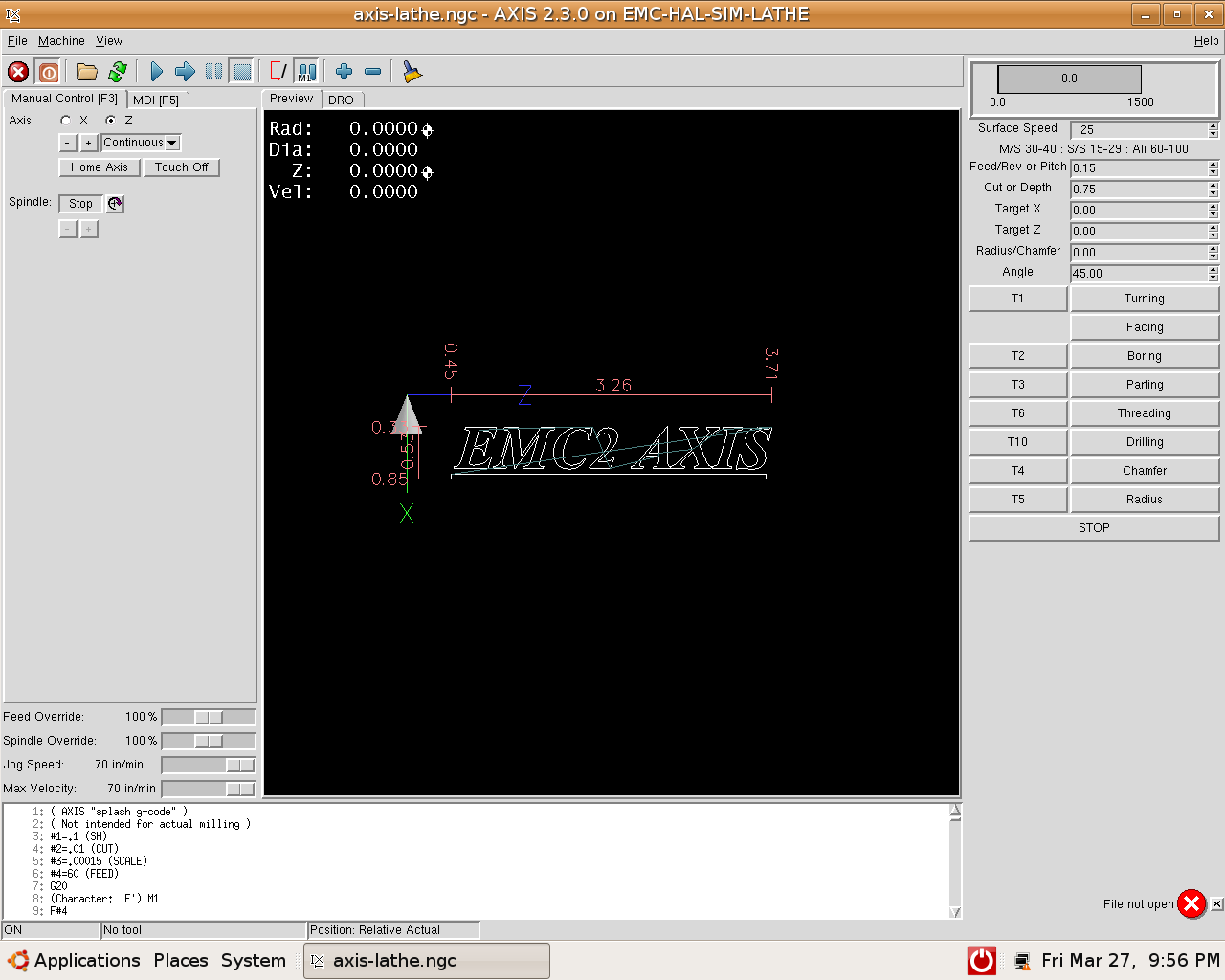Jog the axis in the minus direction
1225x980 pixels.
(68, 143)
